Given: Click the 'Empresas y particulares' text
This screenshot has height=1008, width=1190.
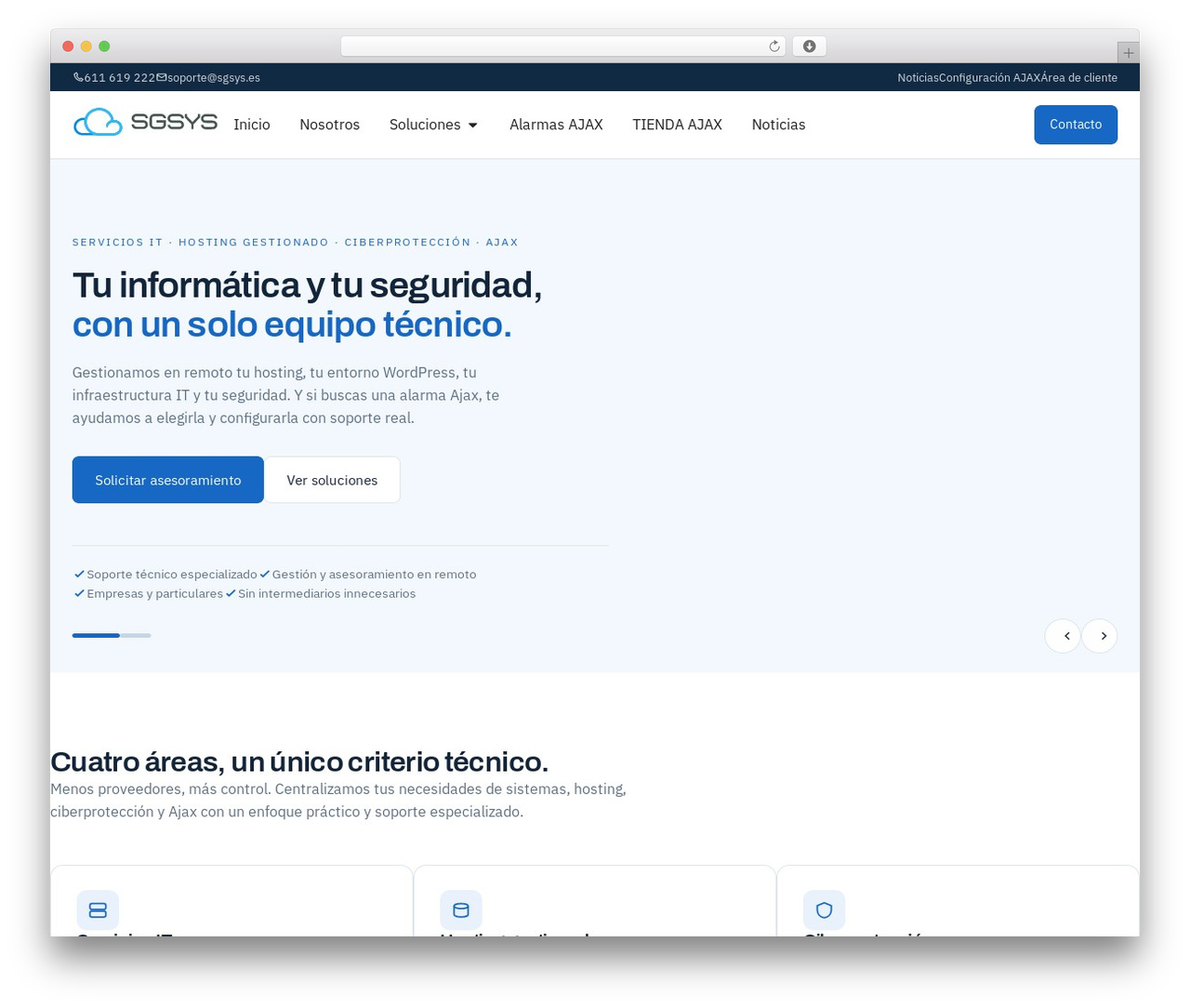Looking at the screenshot, I should (x=154, y=593).
